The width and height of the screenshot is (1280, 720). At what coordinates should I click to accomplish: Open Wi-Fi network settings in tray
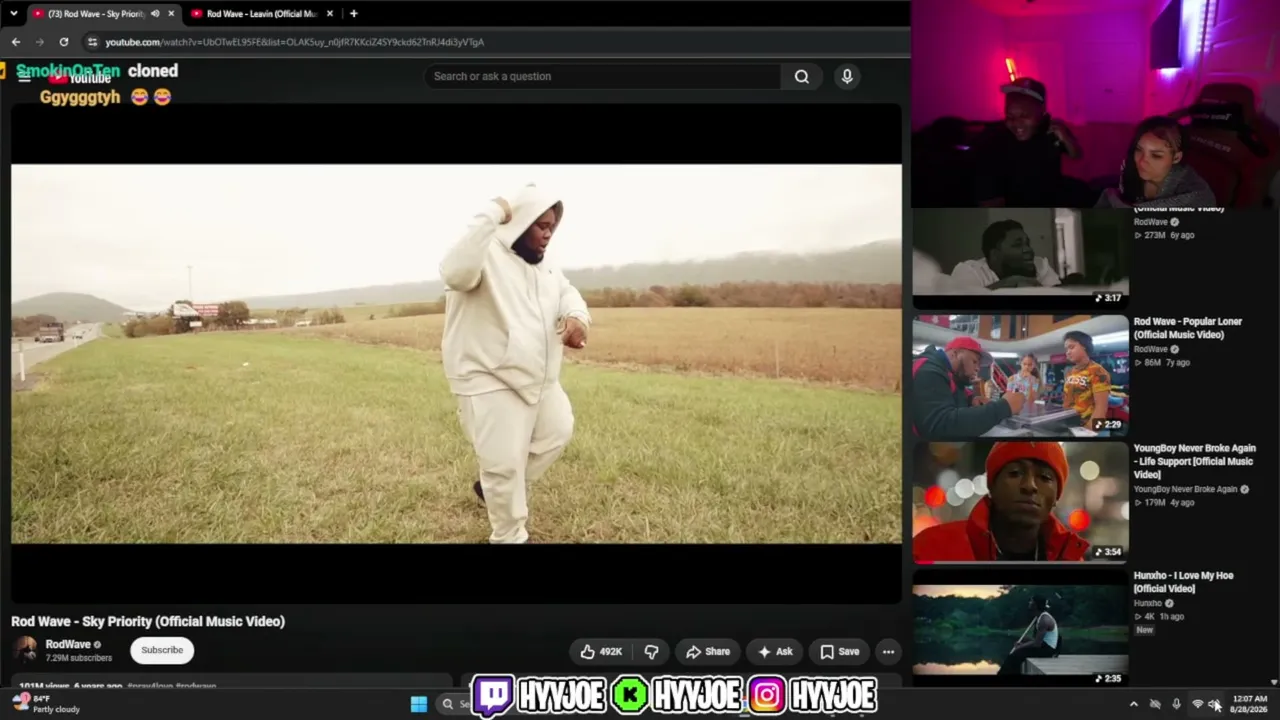point(1197,704)
